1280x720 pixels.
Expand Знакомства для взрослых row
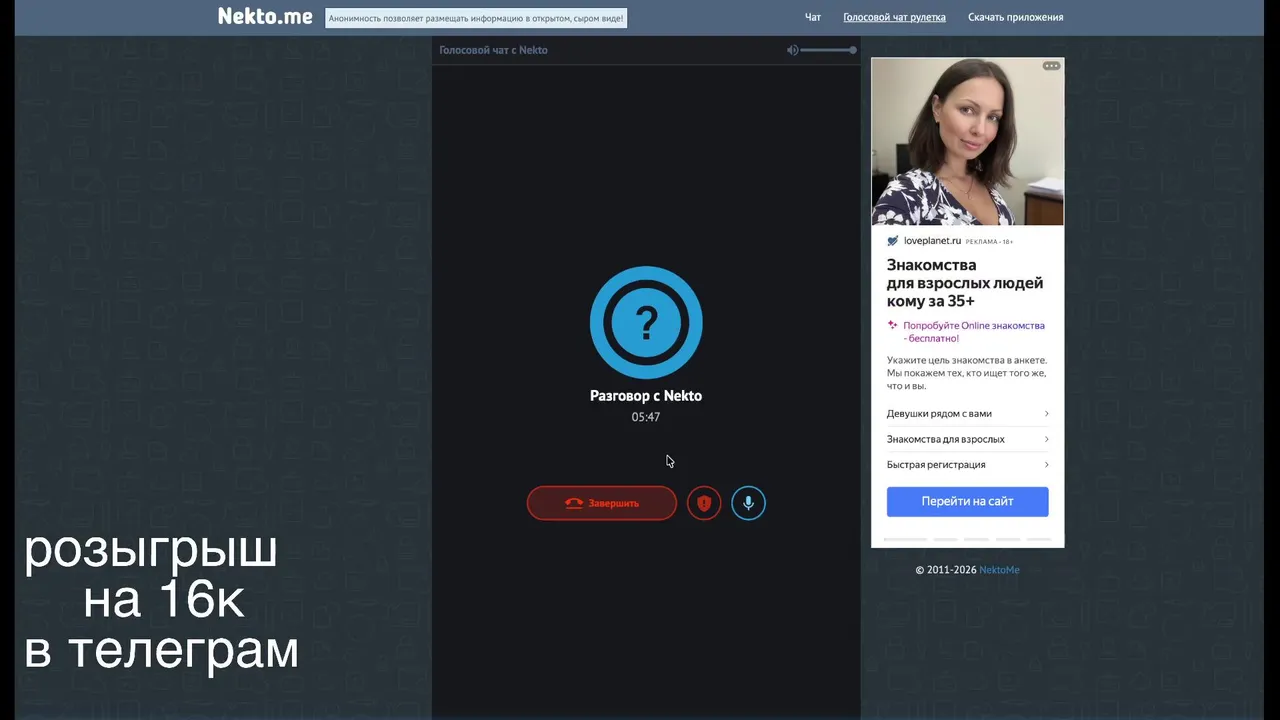tap(967, 439)
